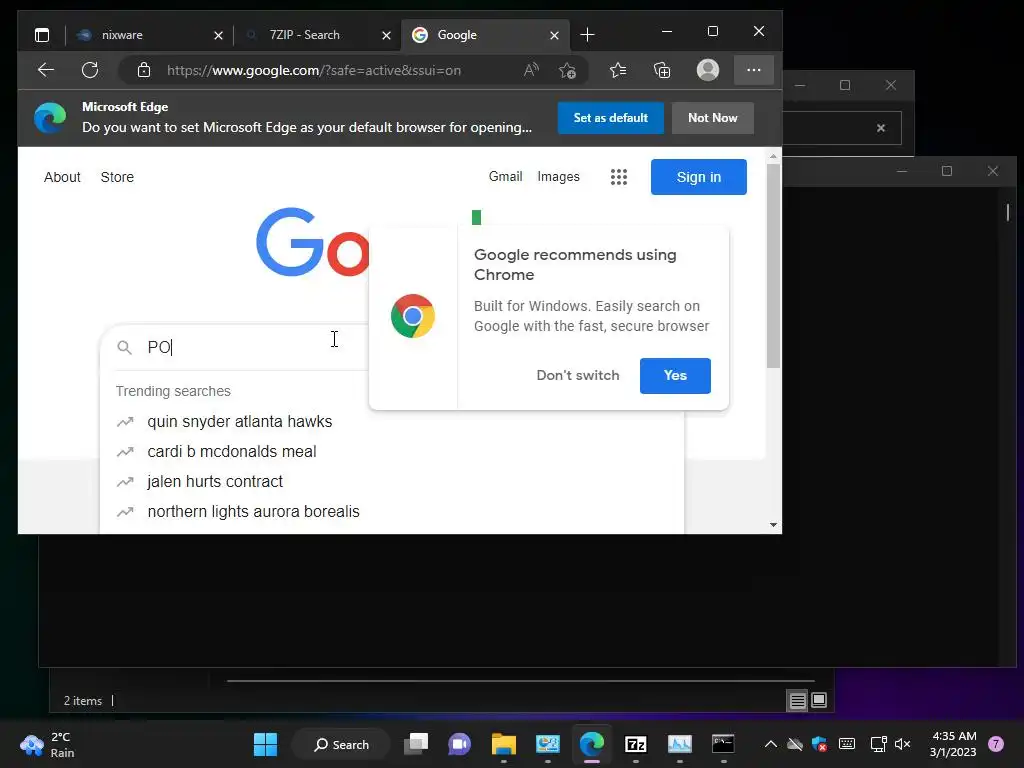Accept Chrome recommendation with Yes
This screenshot has width=1024, height=768.
pyautogui.click(x=675, y=376)
